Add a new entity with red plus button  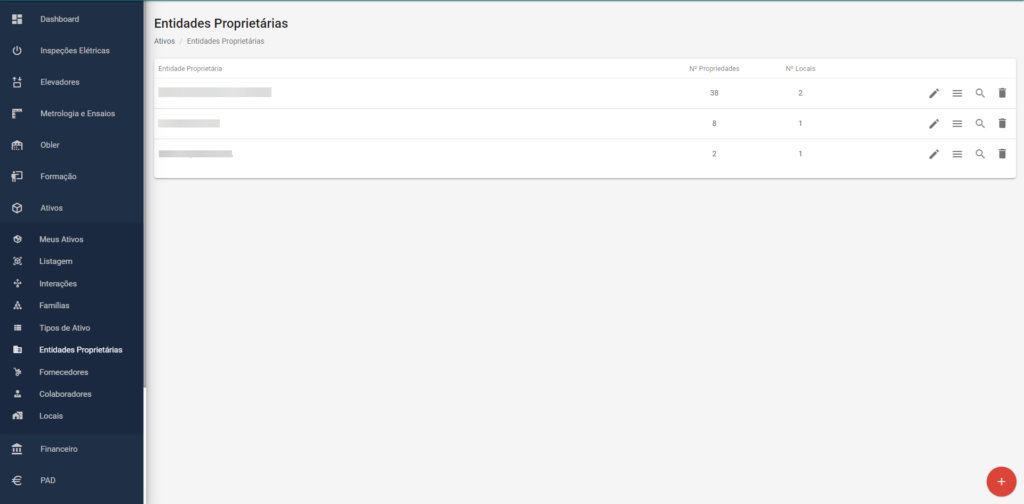pos(1001,482)
